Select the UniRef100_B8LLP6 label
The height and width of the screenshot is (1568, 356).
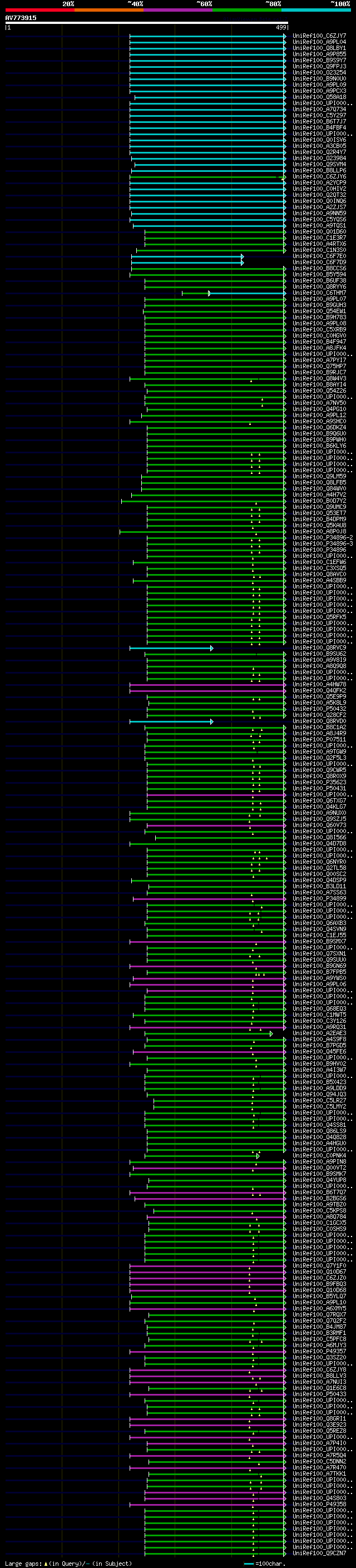tap(319, 170)
